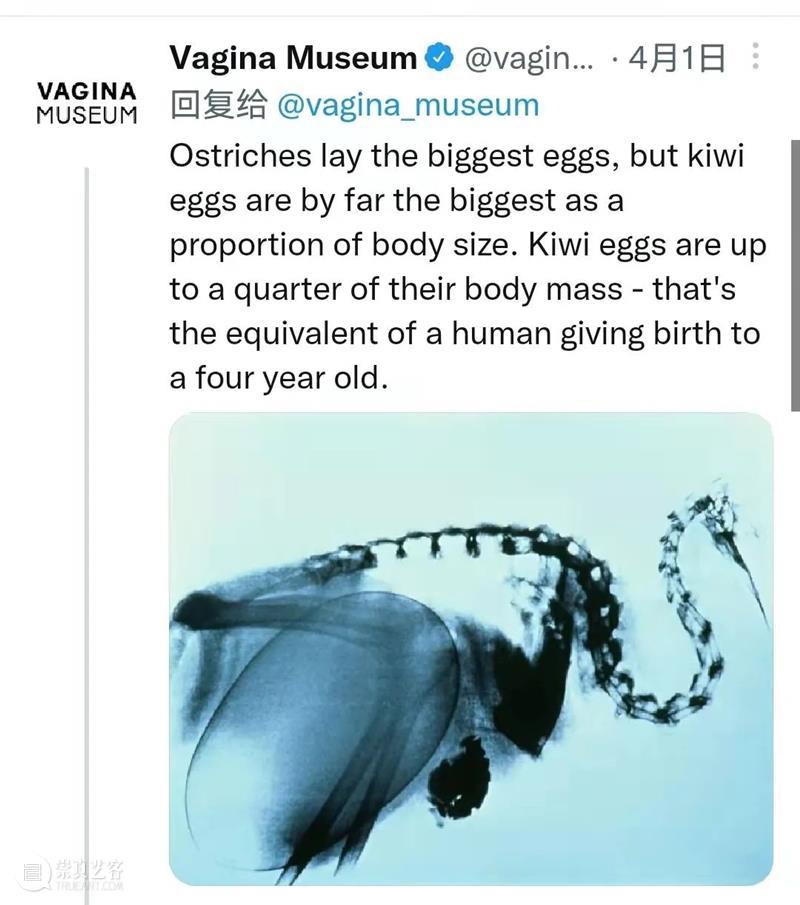Click the tweet text about kiwi eggs

[x=468, y=267]
